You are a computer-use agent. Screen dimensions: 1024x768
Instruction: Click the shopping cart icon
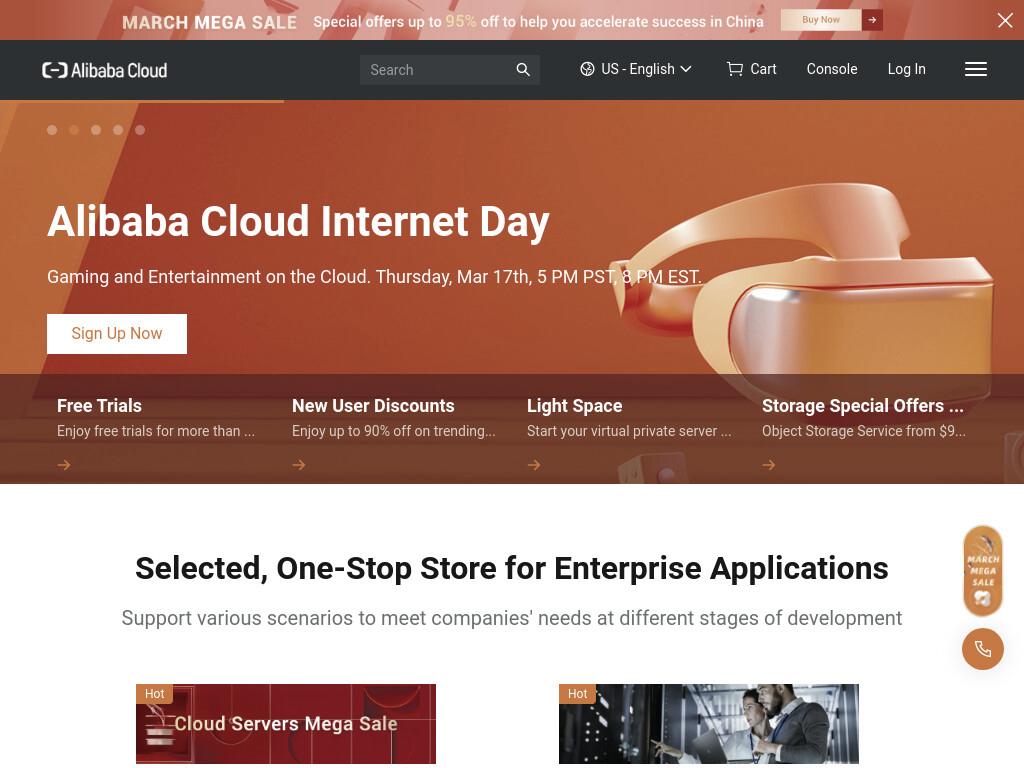click(735, 69)
